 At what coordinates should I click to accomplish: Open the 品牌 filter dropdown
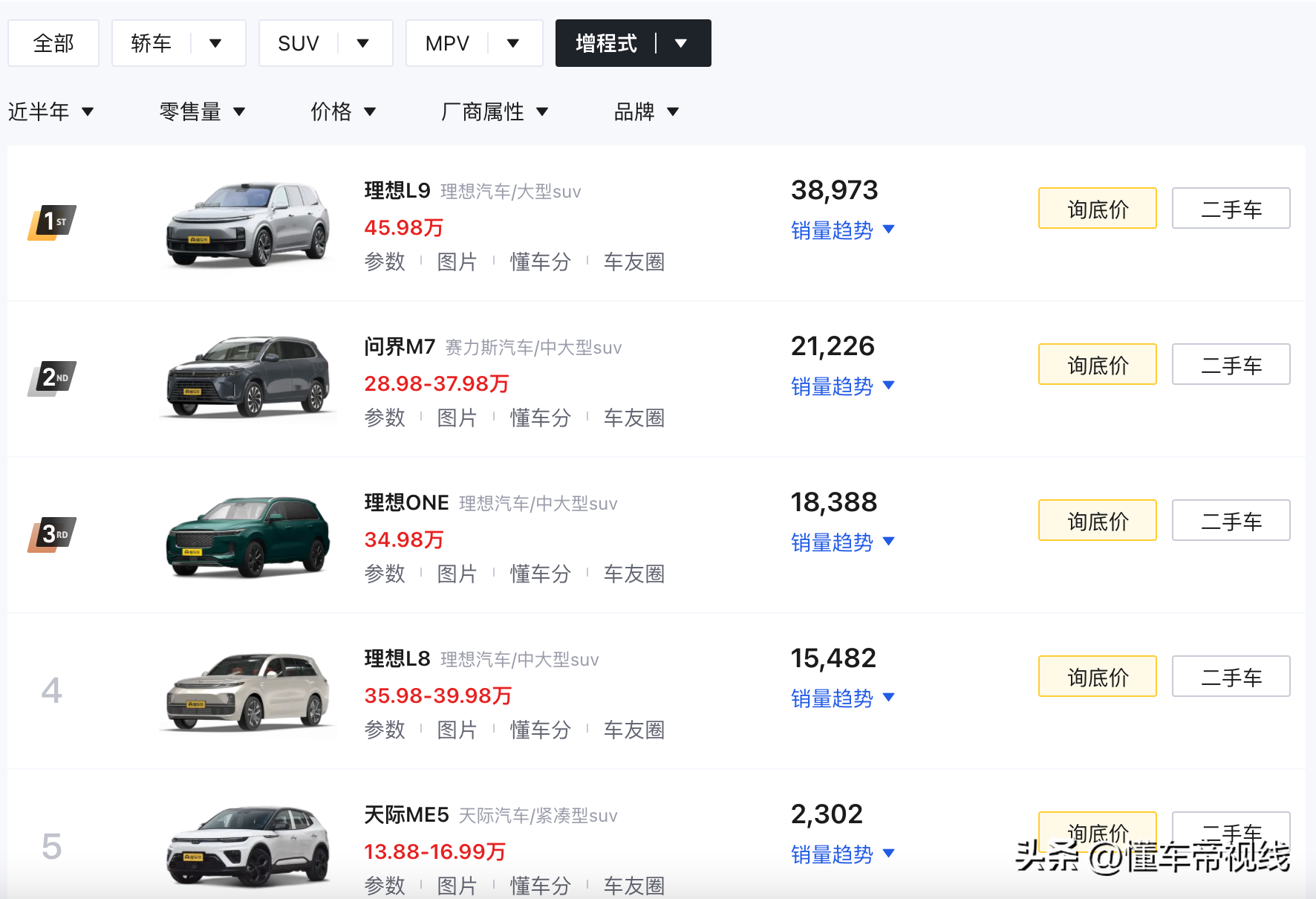(x=646, y=111)
